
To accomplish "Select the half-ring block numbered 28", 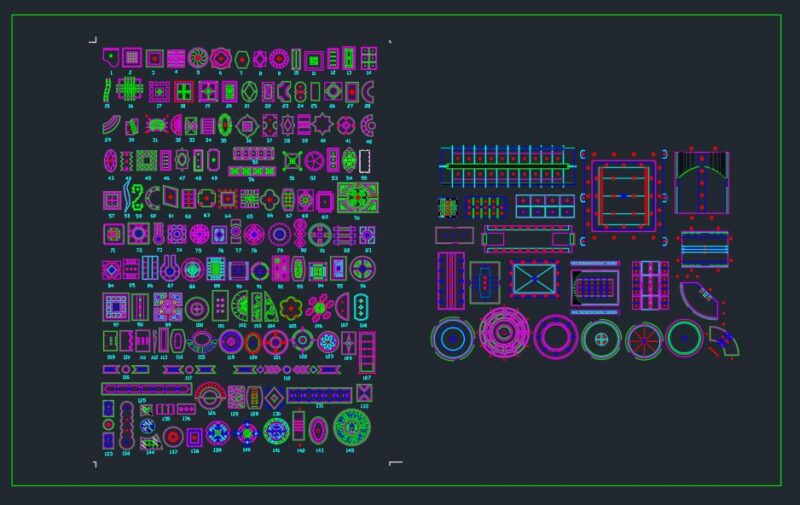I will click(367, 92).
